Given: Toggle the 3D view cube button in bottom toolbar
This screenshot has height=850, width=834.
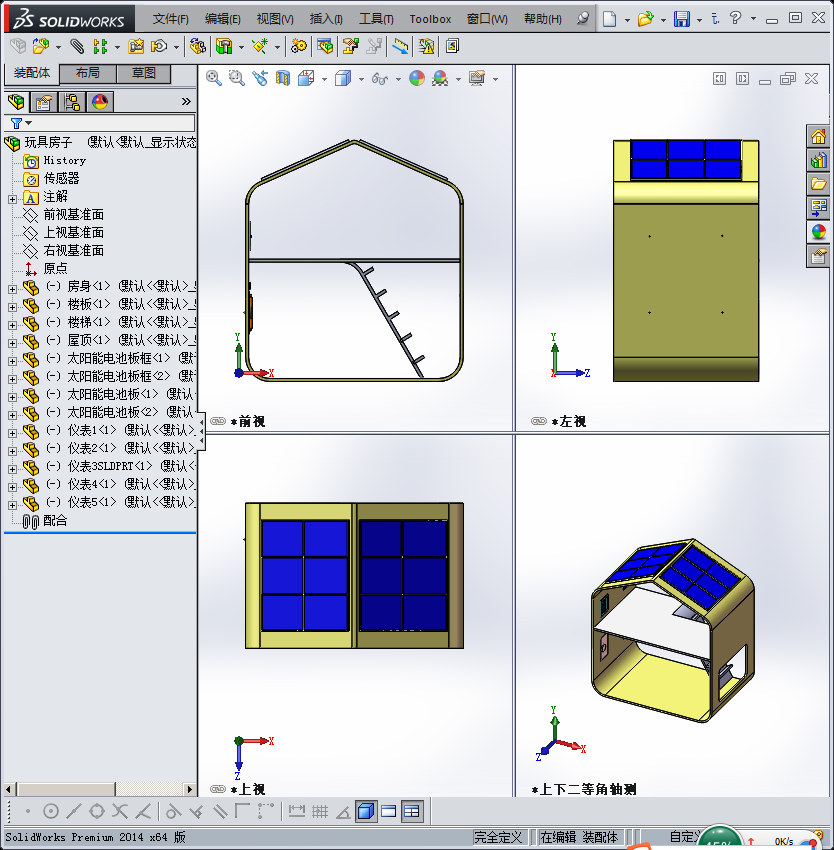Looking at the screenshot, I should coord(366,811).
